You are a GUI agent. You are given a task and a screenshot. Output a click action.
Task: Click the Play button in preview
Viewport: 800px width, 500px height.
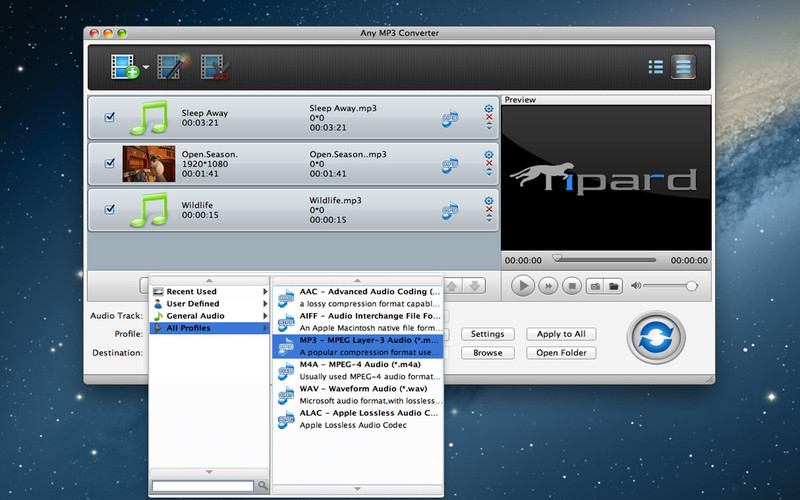tap(523, 286)
